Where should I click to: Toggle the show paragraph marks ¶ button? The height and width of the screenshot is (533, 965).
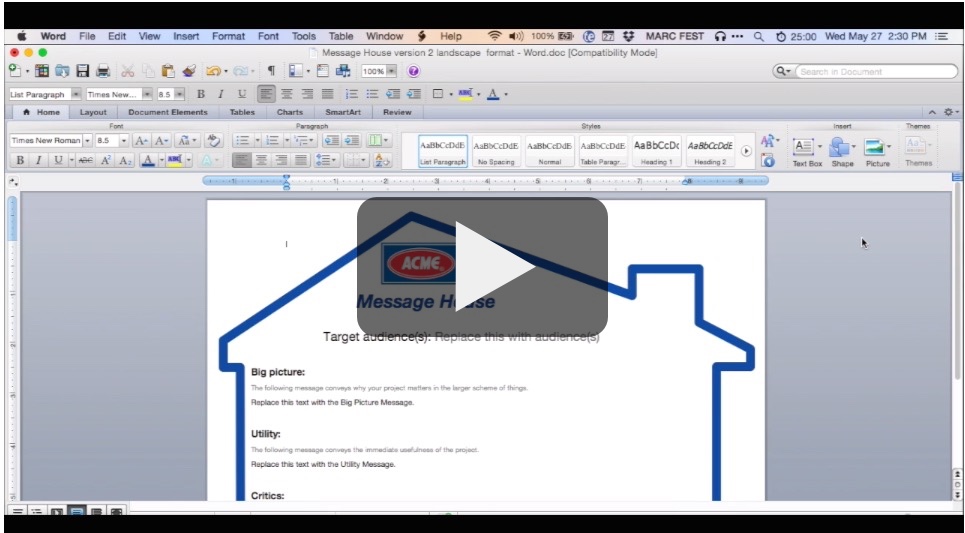(x=271, y=71)
